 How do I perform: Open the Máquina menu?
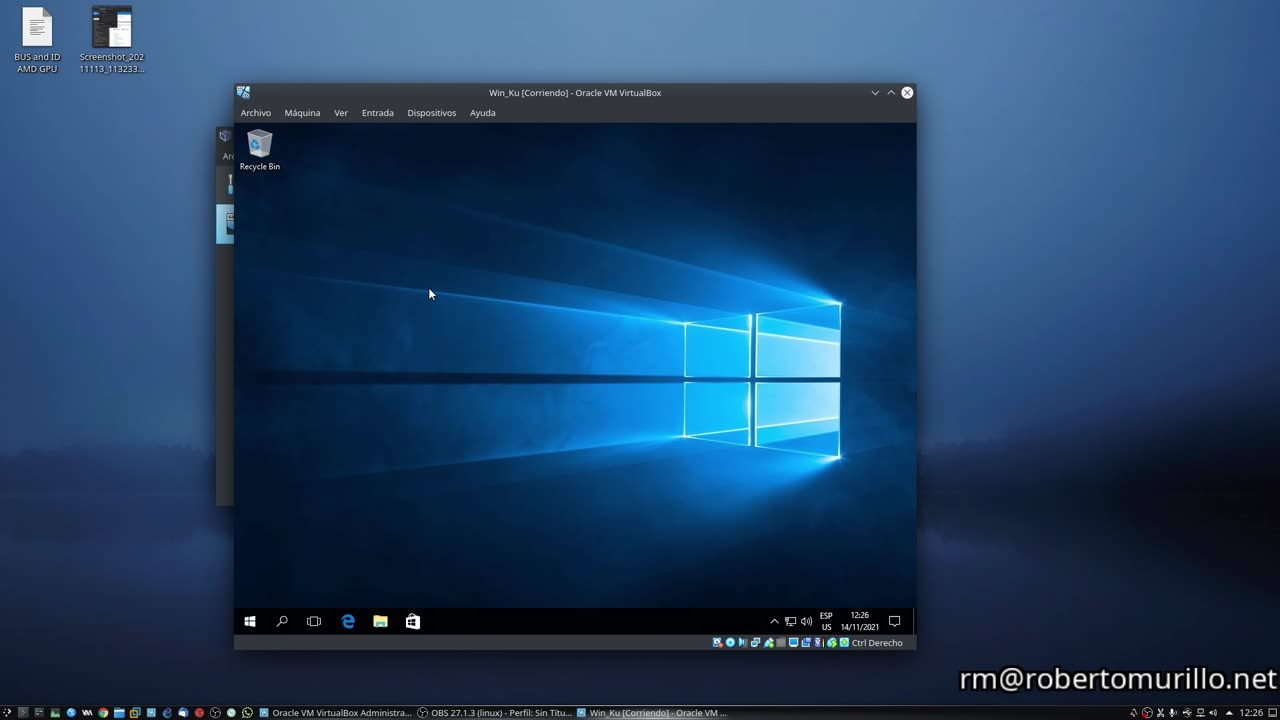coord(302,113)
